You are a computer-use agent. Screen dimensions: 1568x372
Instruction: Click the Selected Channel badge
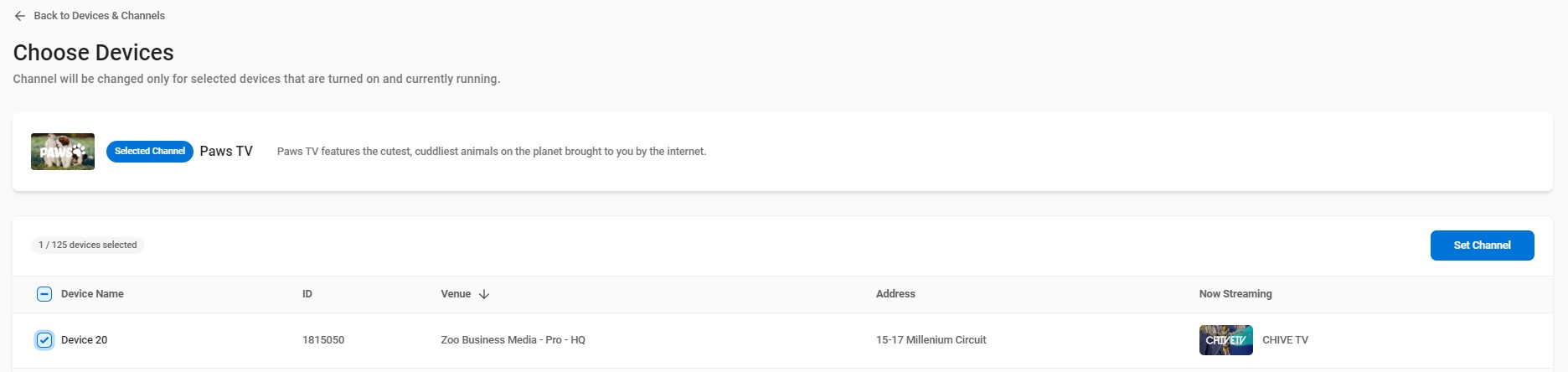click(150, 152)
